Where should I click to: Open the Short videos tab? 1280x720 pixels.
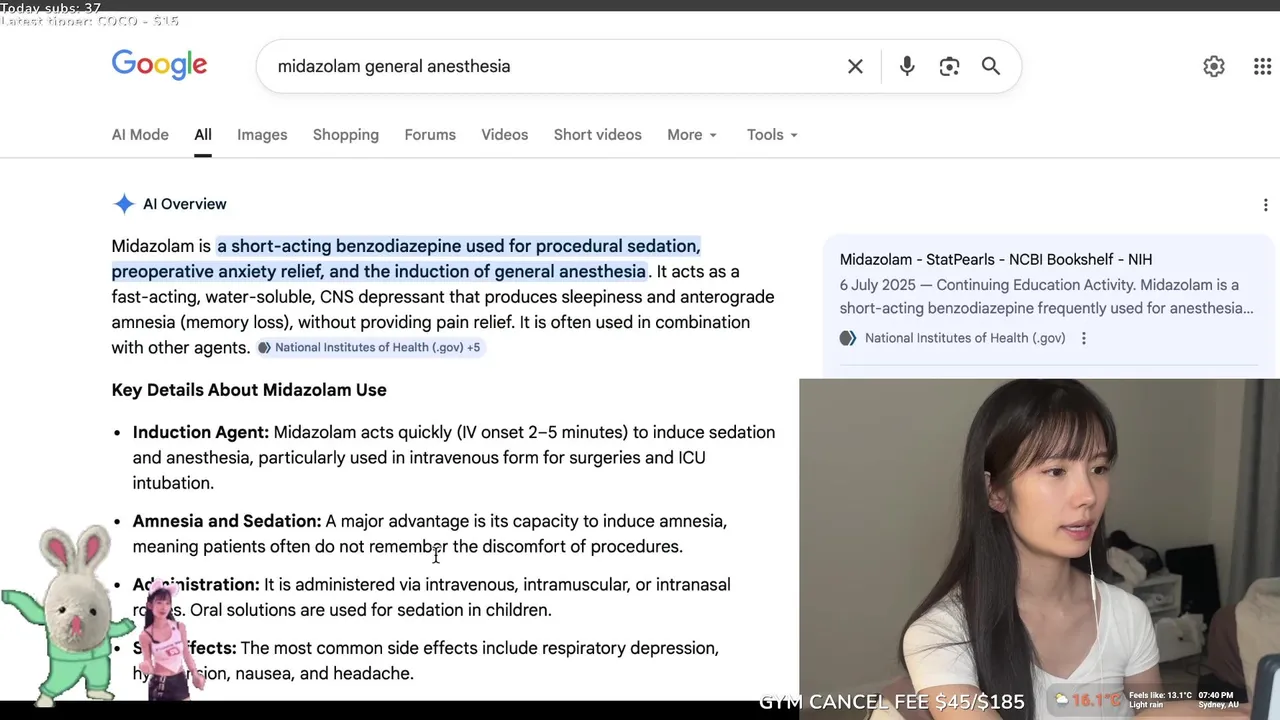click(x=598, y=135)
